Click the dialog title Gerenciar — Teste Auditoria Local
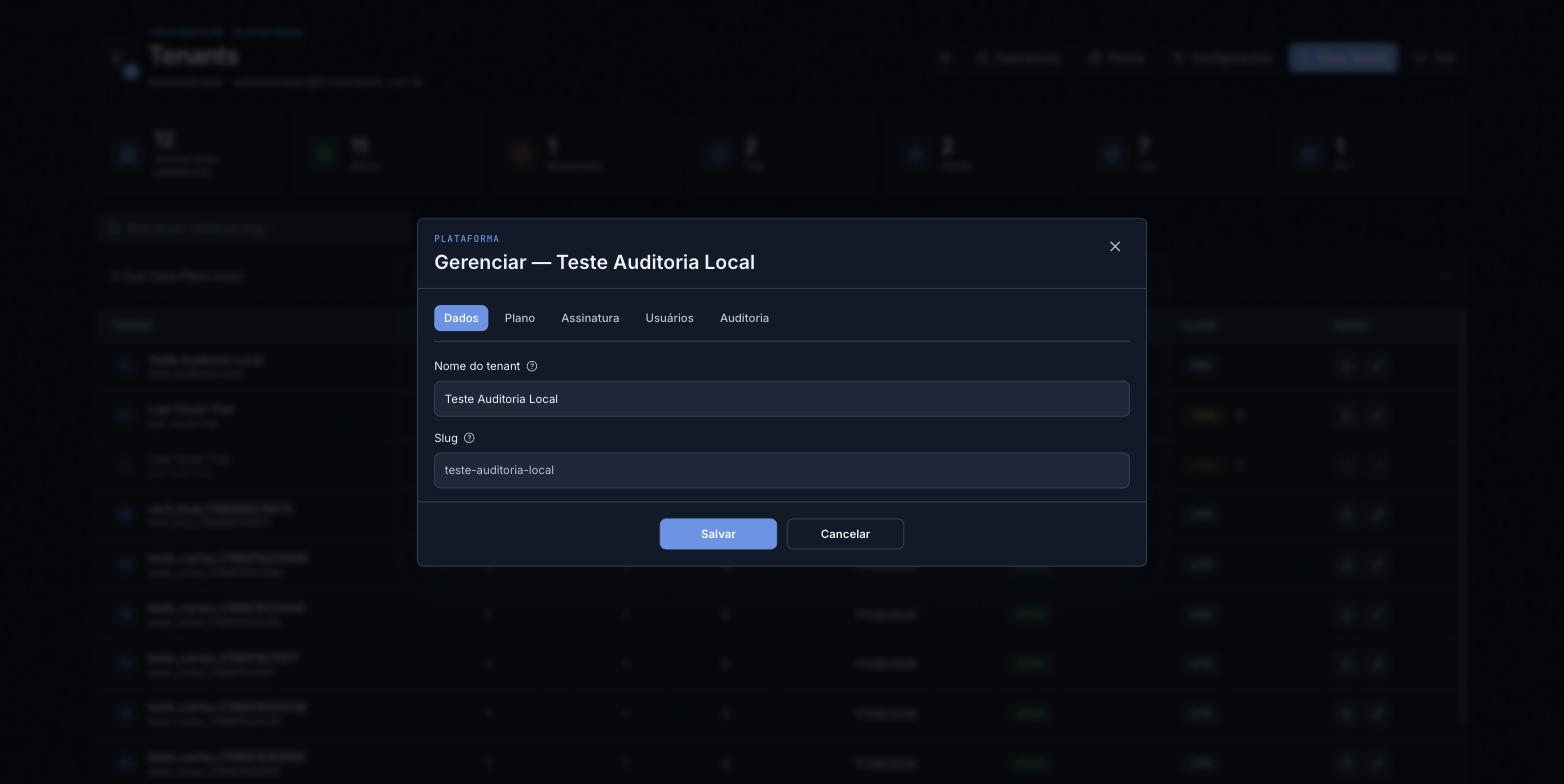Screen dimensions: 1564x784 (x=594, y=262)
